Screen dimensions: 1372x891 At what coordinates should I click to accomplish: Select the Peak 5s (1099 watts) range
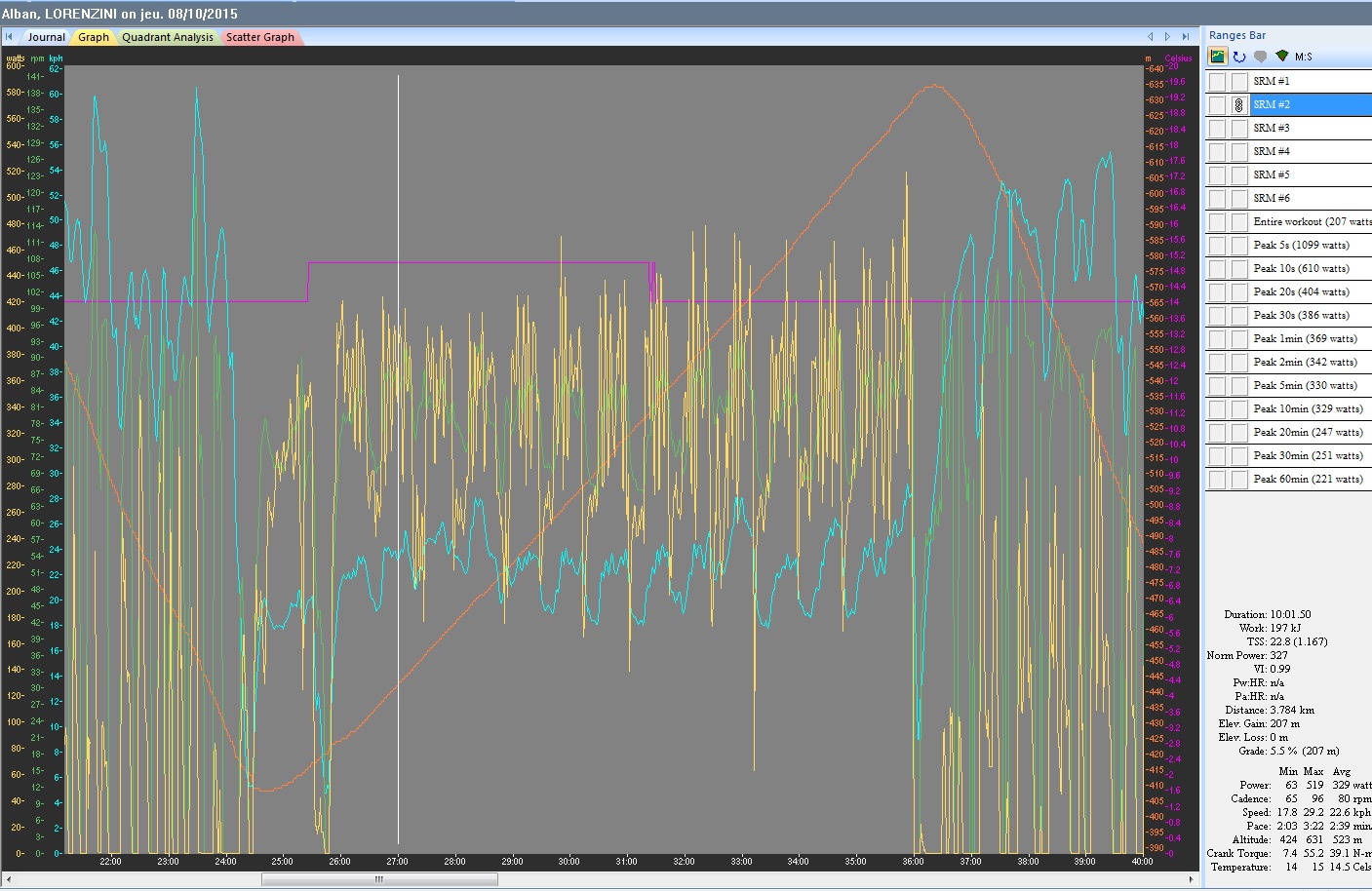pyautogui.click(x=1311, y=246)
